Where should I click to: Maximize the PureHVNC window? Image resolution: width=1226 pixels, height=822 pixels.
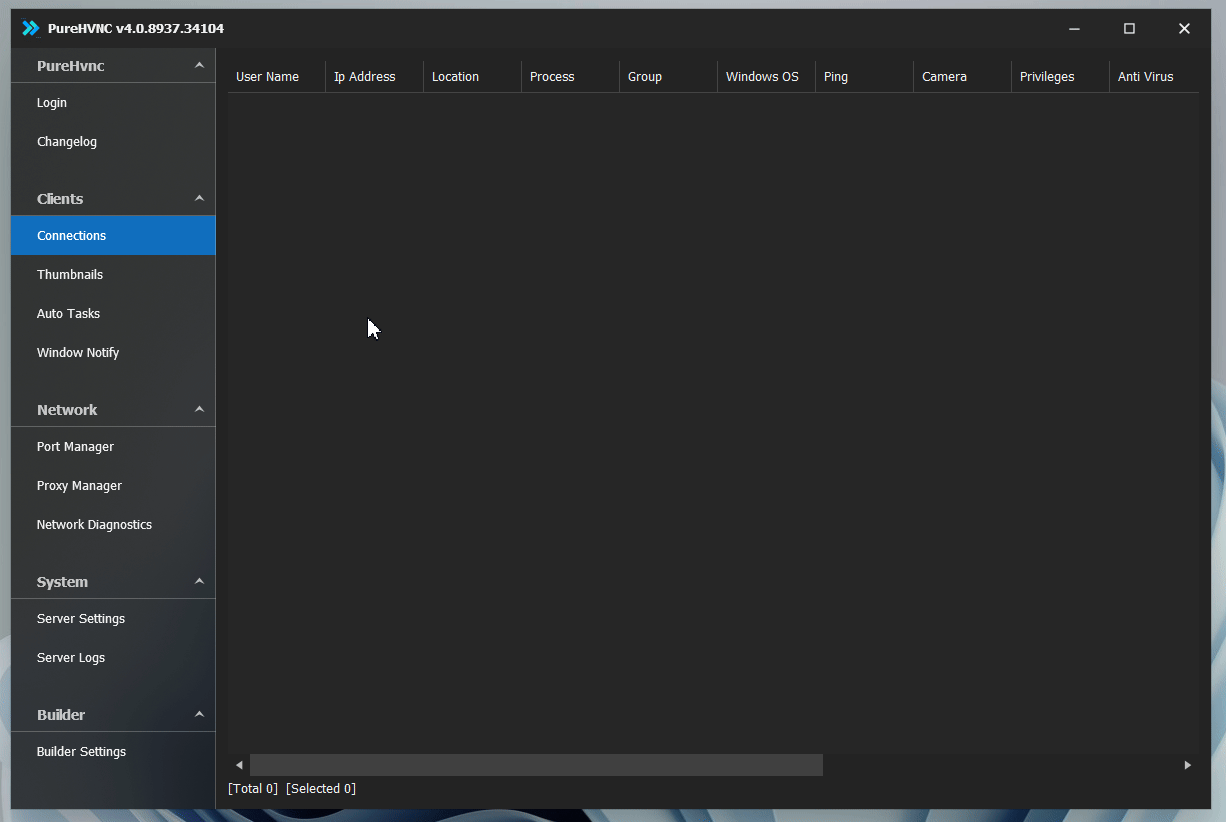pos(1129,29)
